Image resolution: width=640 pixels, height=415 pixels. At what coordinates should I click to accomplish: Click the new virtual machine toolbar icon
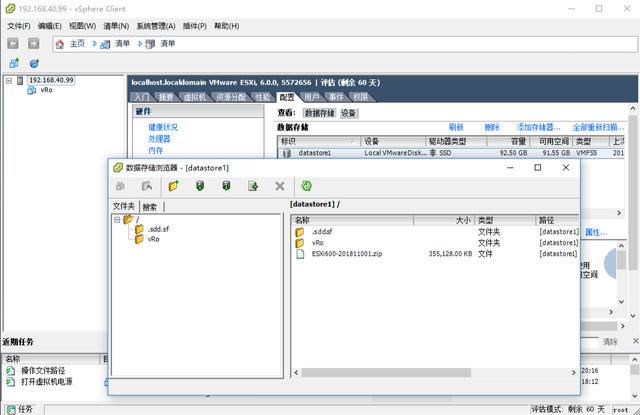pyautogui.click(x=14, y=63)
